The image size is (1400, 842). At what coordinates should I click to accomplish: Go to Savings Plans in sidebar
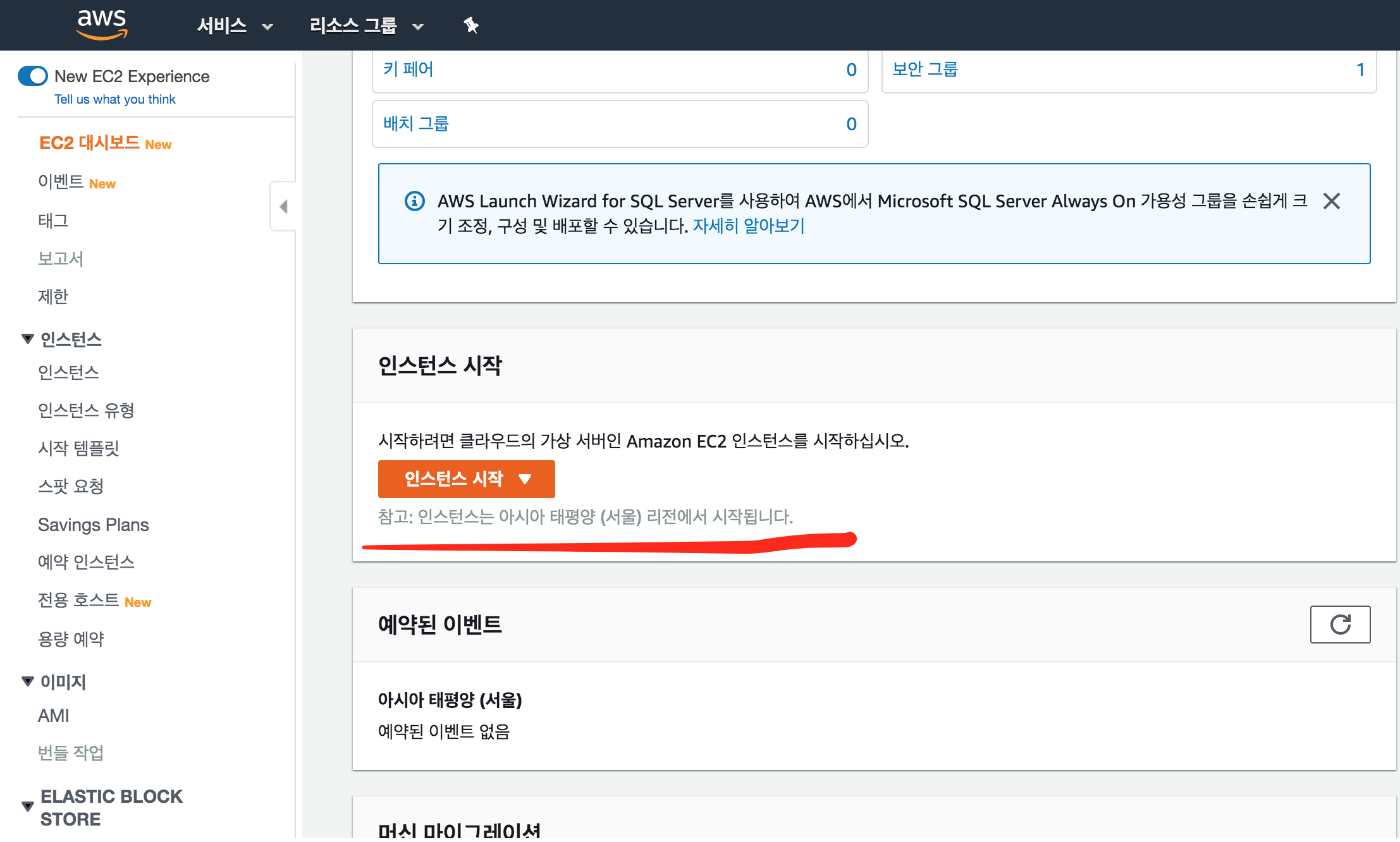coord(93,525)
